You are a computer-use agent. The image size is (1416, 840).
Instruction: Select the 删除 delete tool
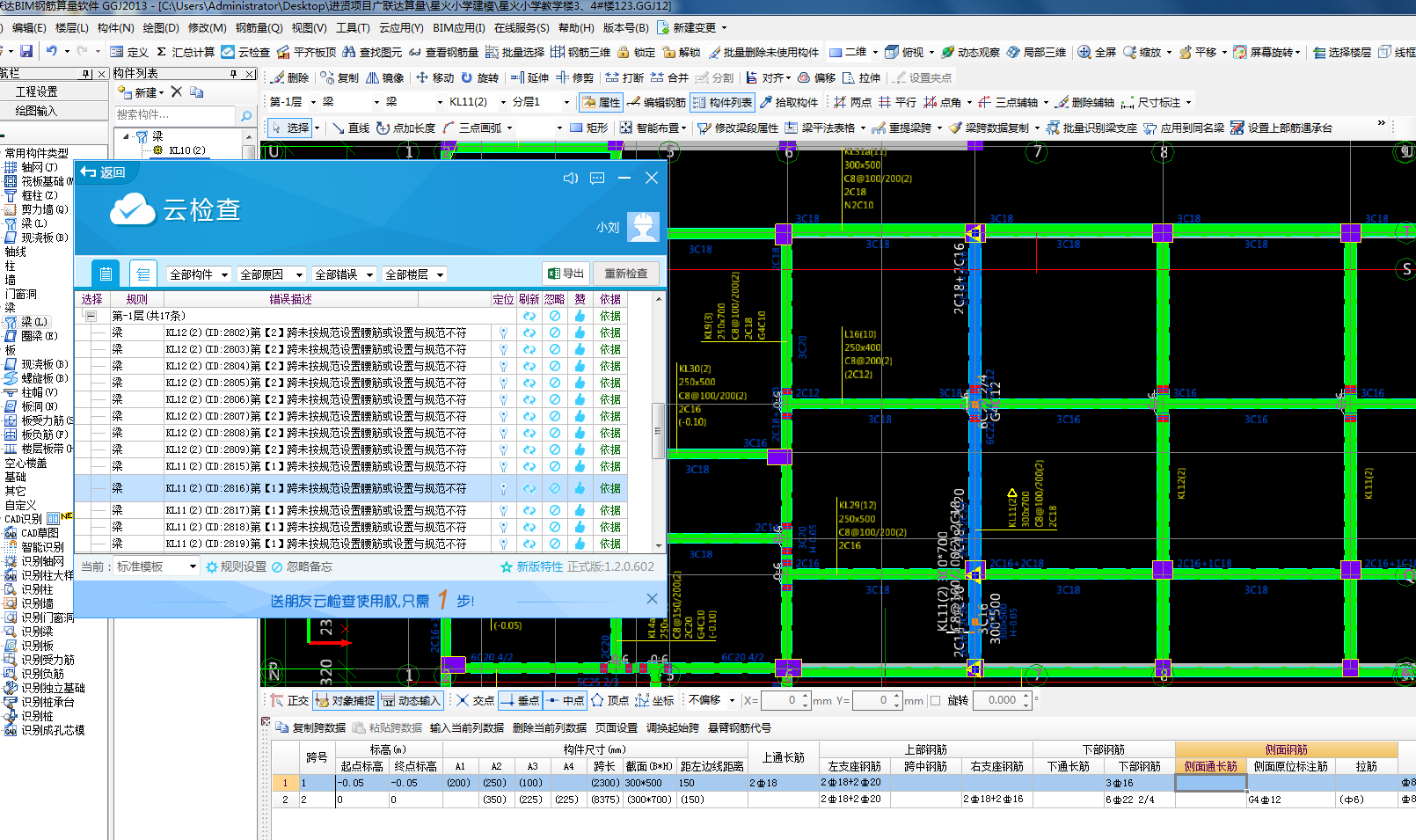pyautogui.click(x=289, y=77)
